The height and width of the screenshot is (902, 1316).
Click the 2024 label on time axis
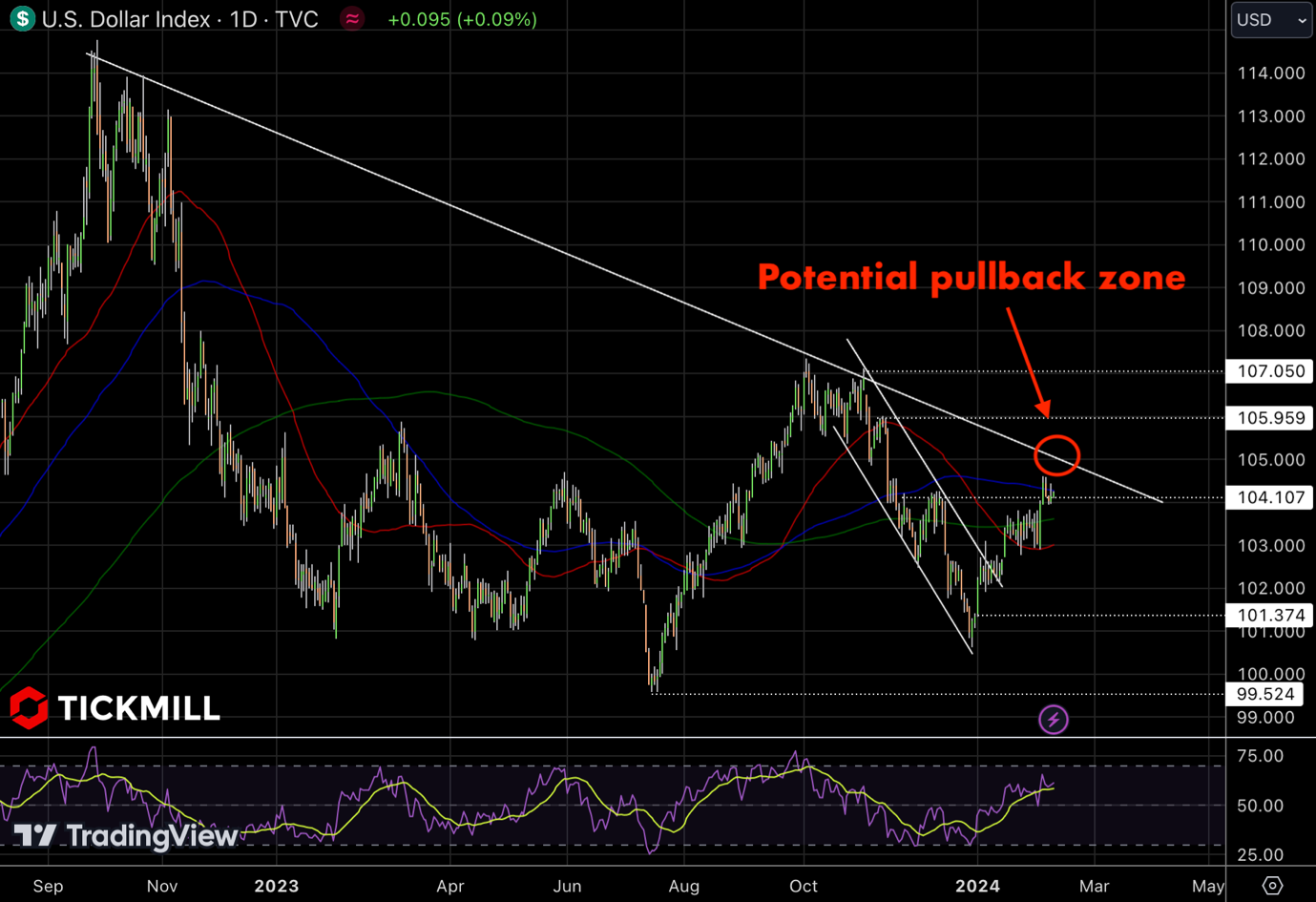coord(978,886)
